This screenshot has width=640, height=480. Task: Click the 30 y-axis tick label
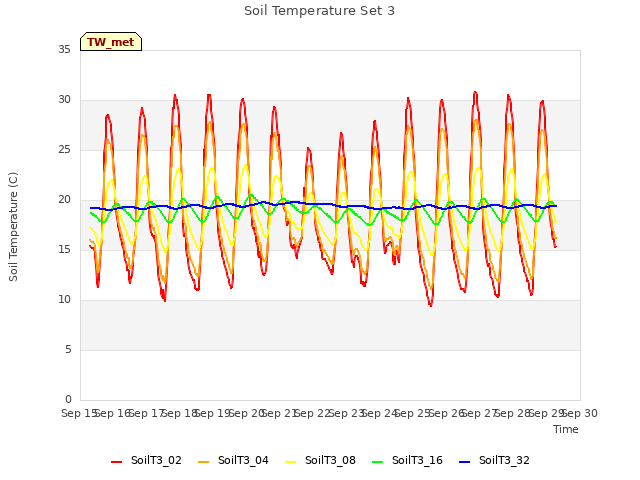tap(64, 100)
